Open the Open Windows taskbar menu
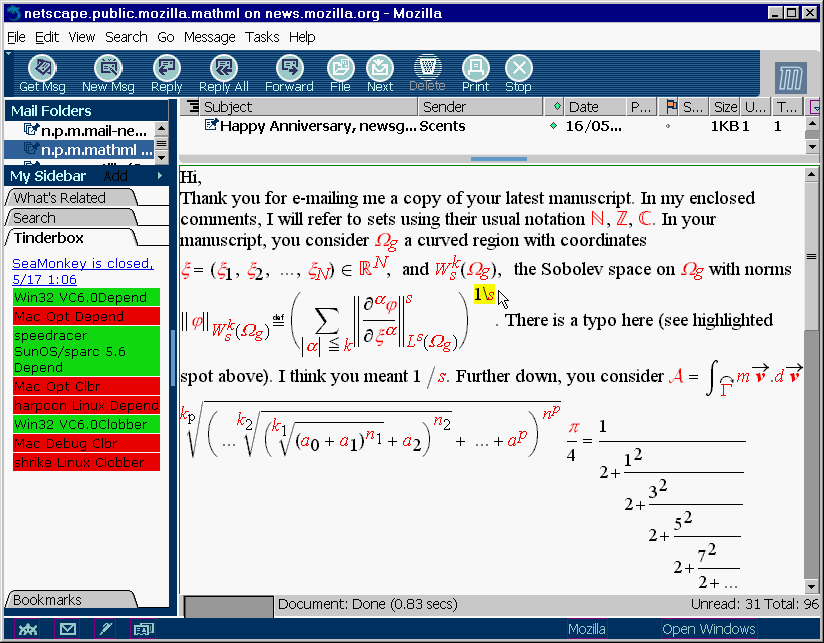Screen dimensions: 824x643 tap(709, 629)
